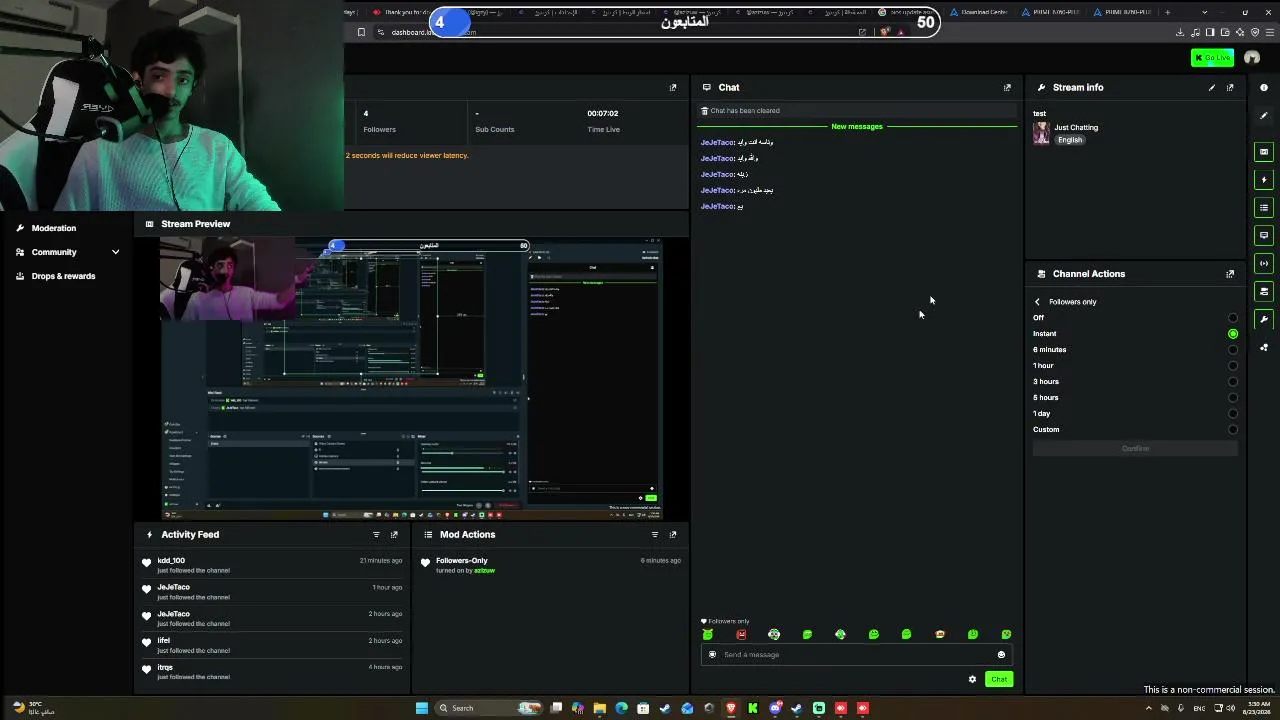Click the Windows taskbar Search box

point(489,708)
